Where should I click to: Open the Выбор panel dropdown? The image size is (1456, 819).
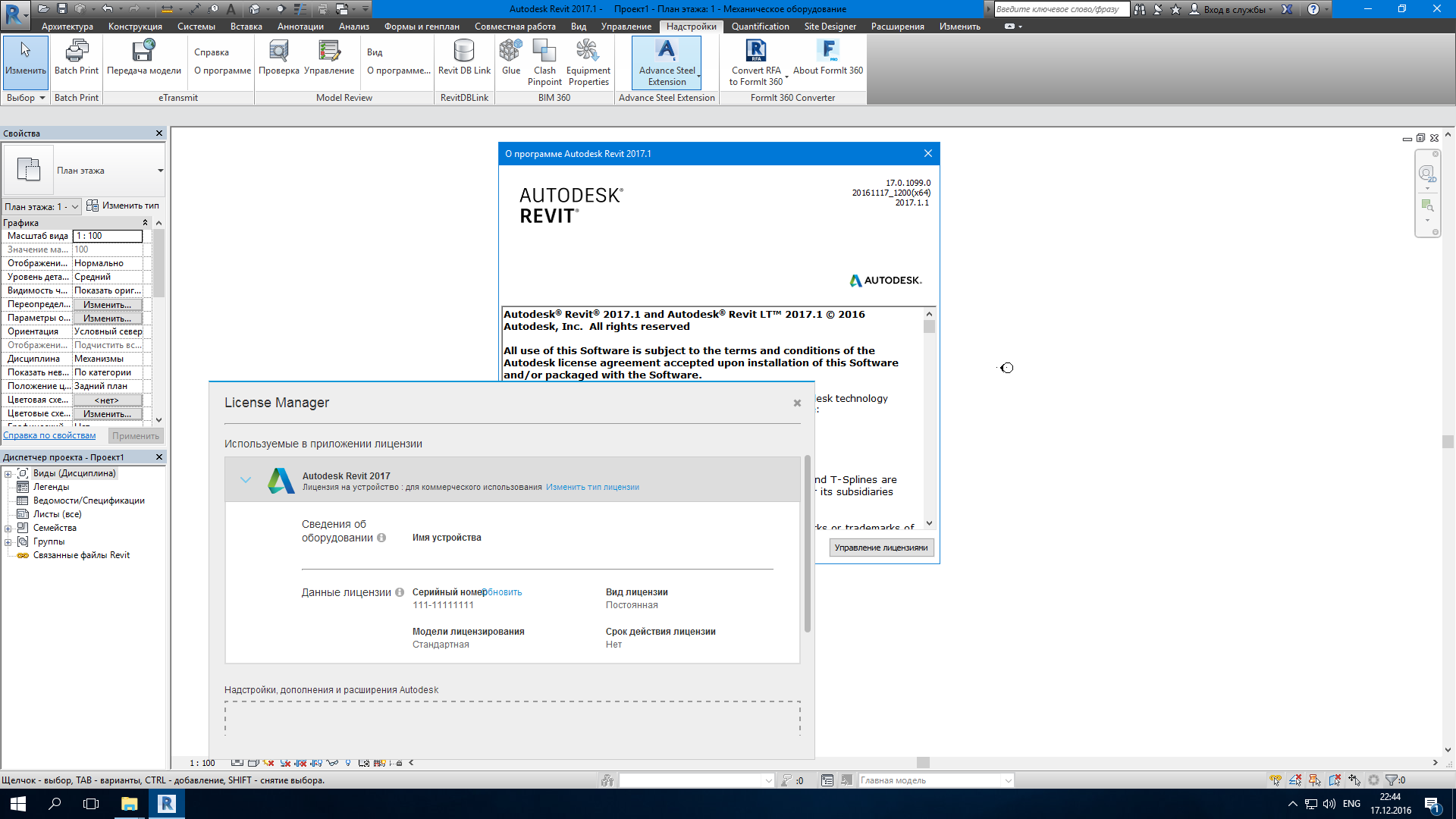point(26,98)
